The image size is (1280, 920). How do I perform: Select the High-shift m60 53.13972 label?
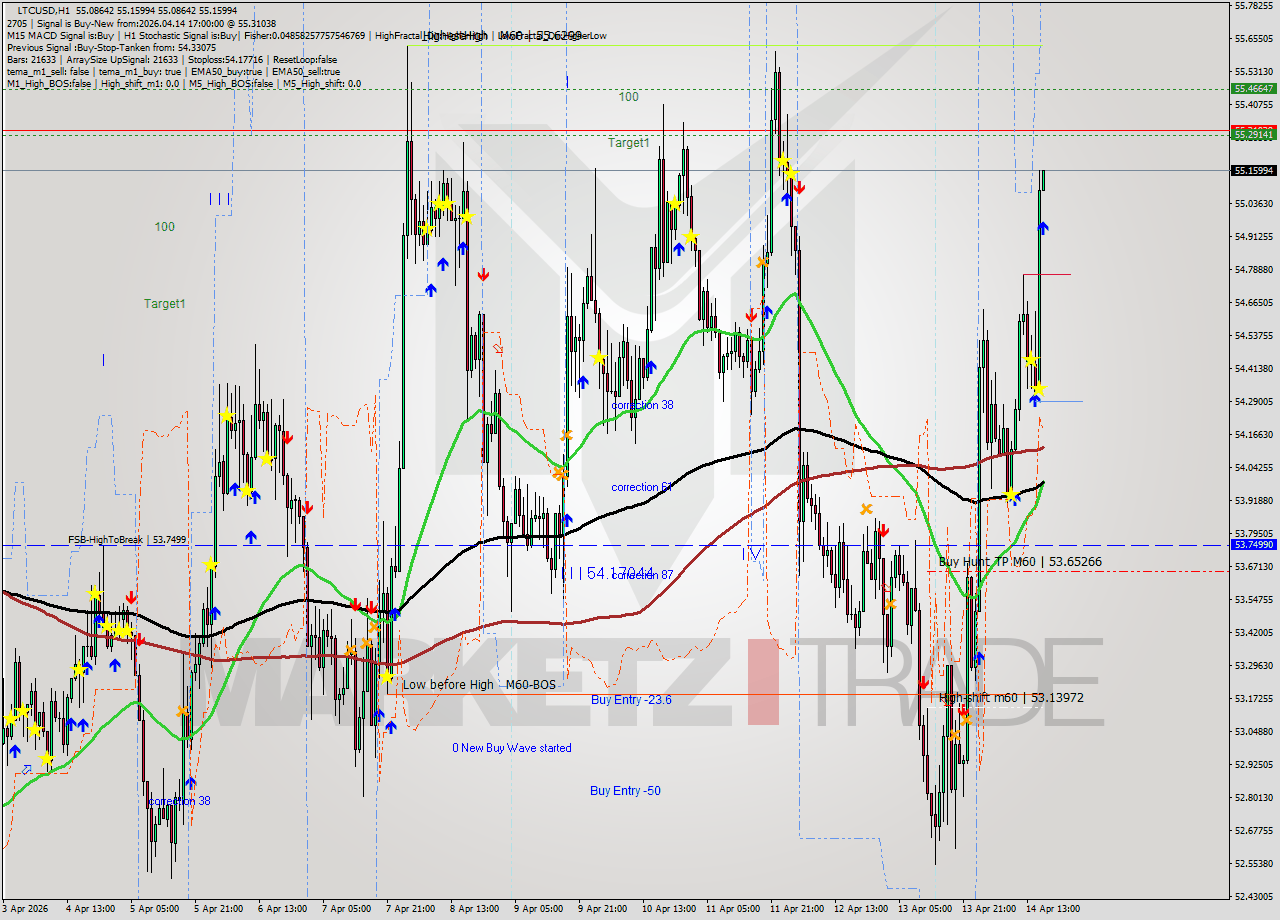pos(1011,698)
